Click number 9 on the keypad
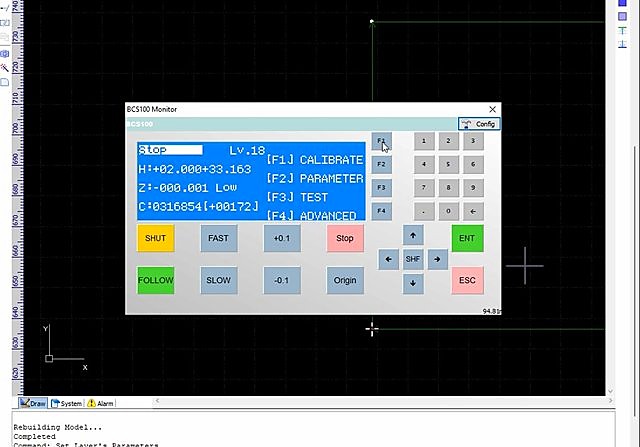Image resolution: width=640 pixels, height=447 pixels. (x=473, y=188)
